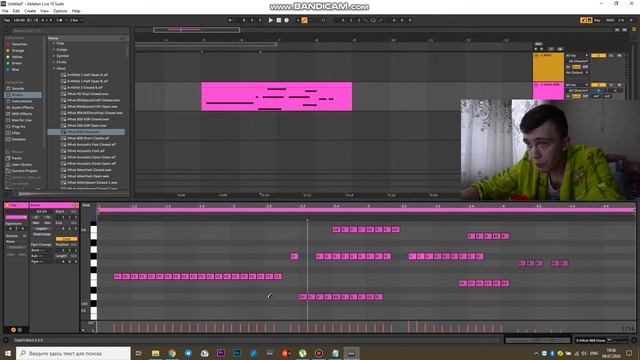This screenshot has width=640, height=360.
Task: Open the 1 Bar quantization dropdown
Action: click(76, 20)
